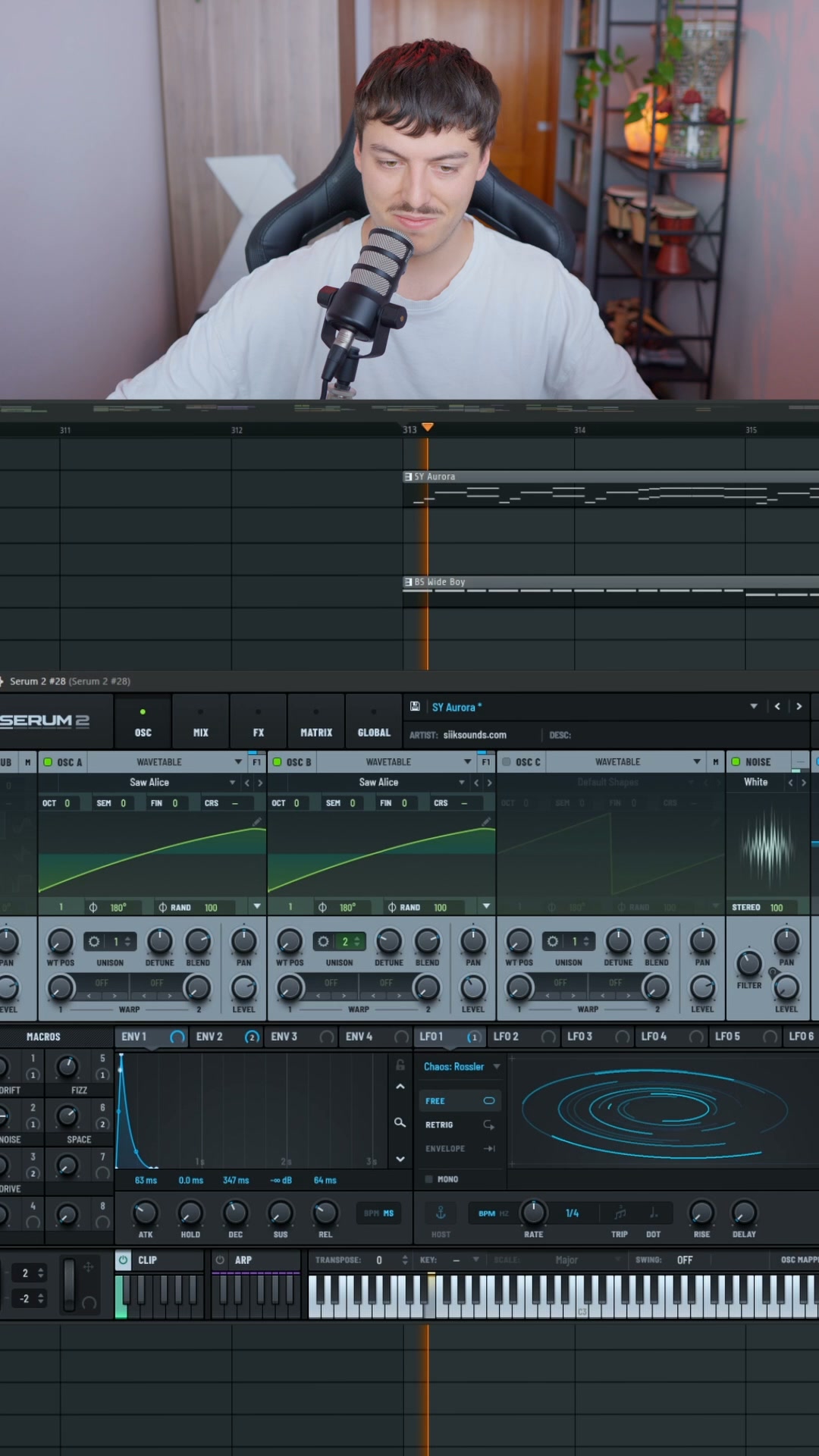Click the LFO anchor HOST icon
Image resolution: width=819 pixels, height=1456 pixels.
441,1213
